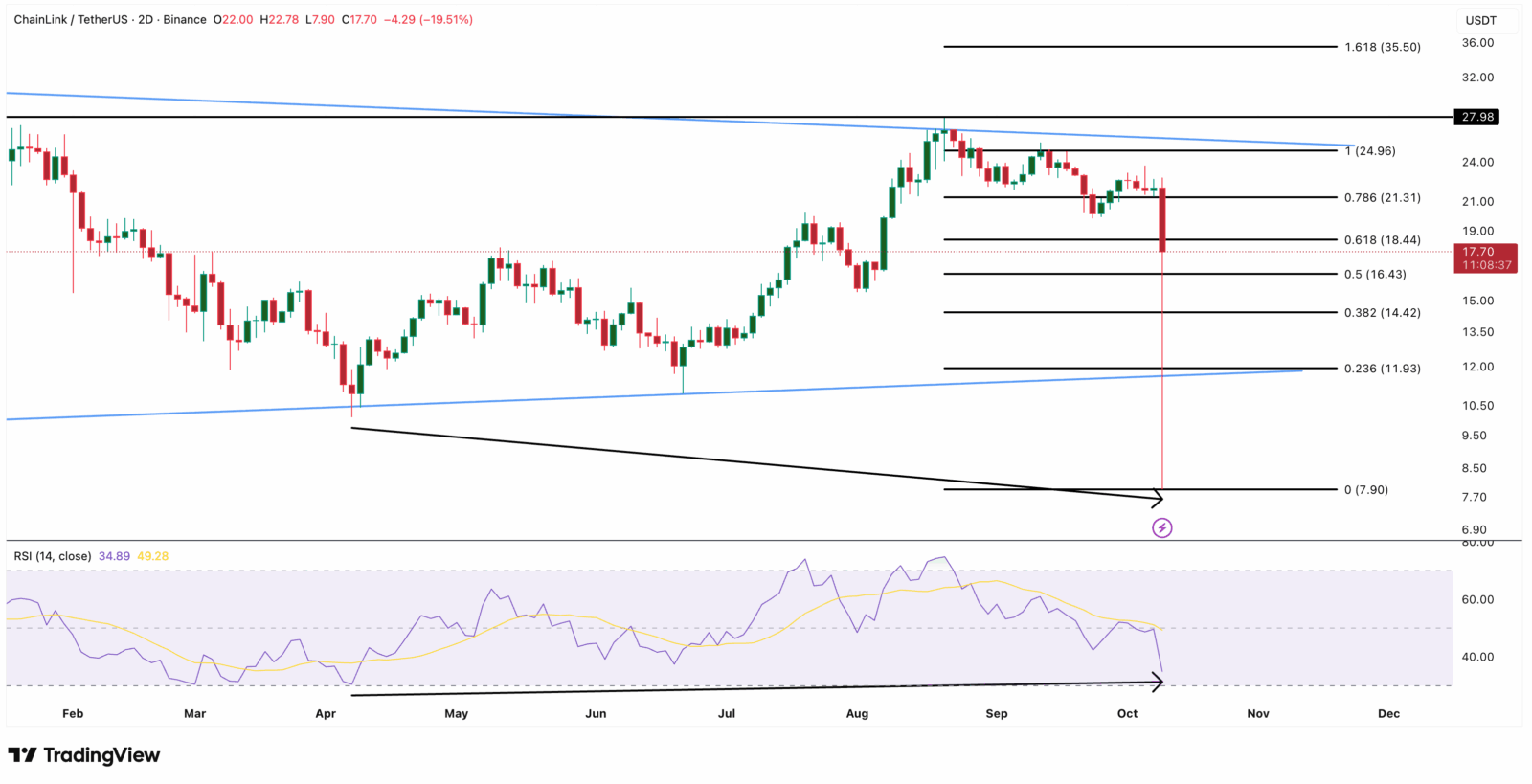Open the USDT currency selector
The image size is (1532, 784).
tap(1480, 20)
